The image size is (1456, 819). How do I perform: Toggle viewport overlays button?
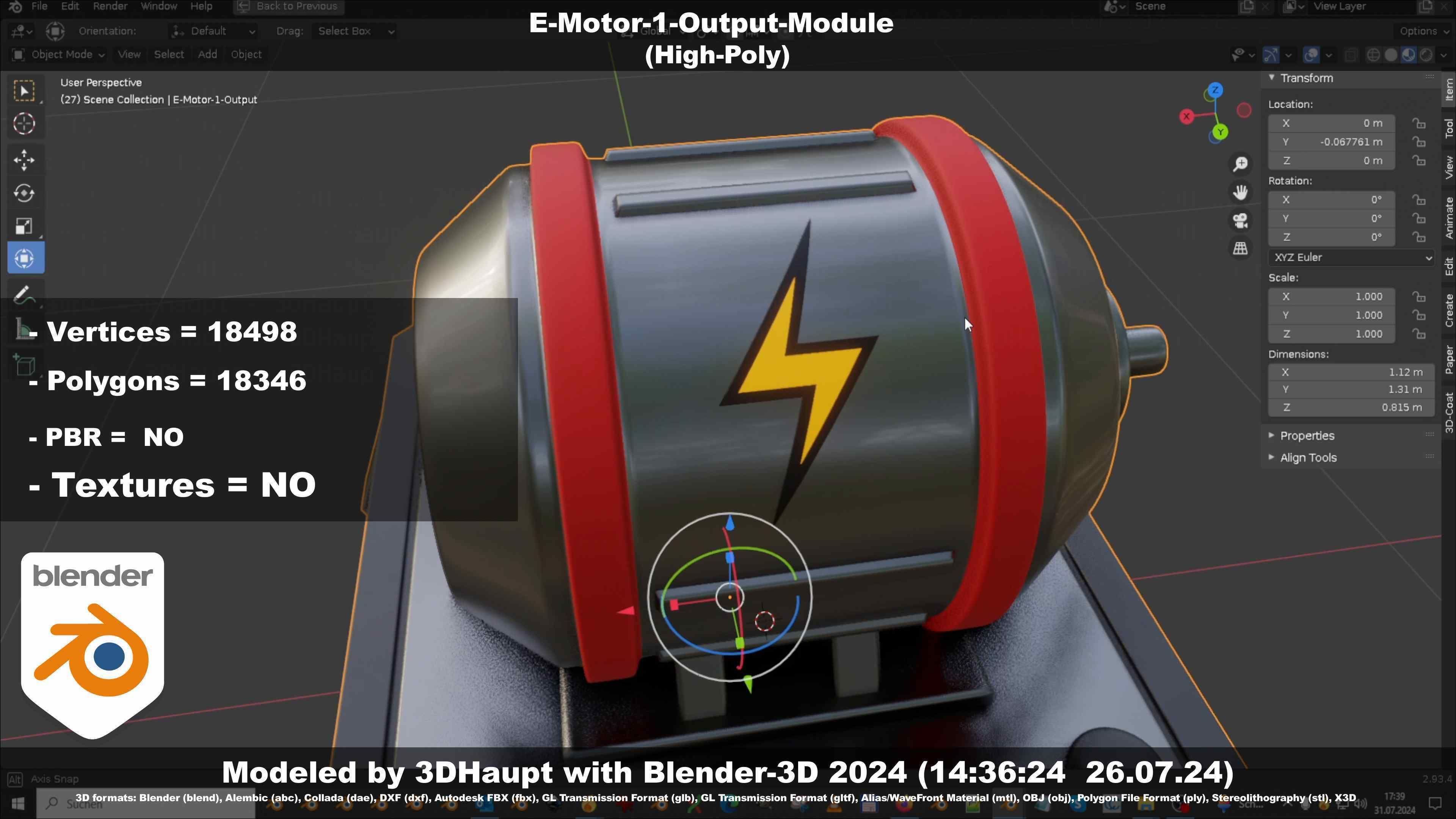pyautogui.click(x=1311, y=55)
